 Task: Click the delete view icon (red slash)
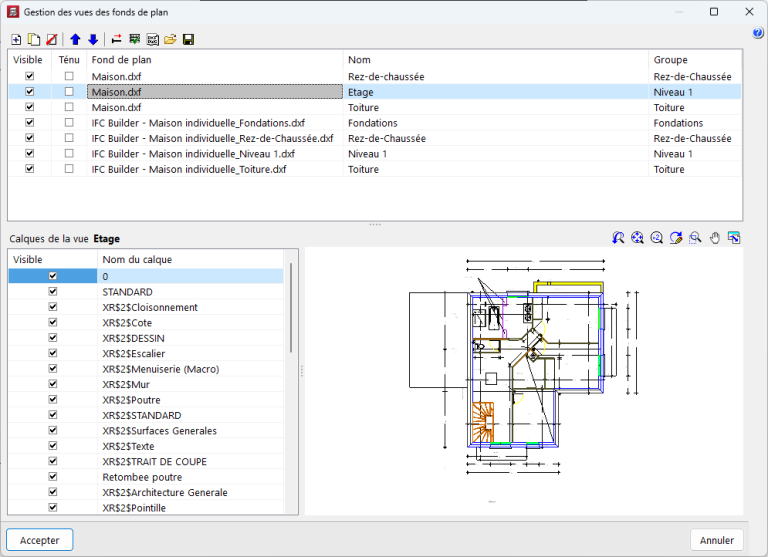click(x=51, y=40)
